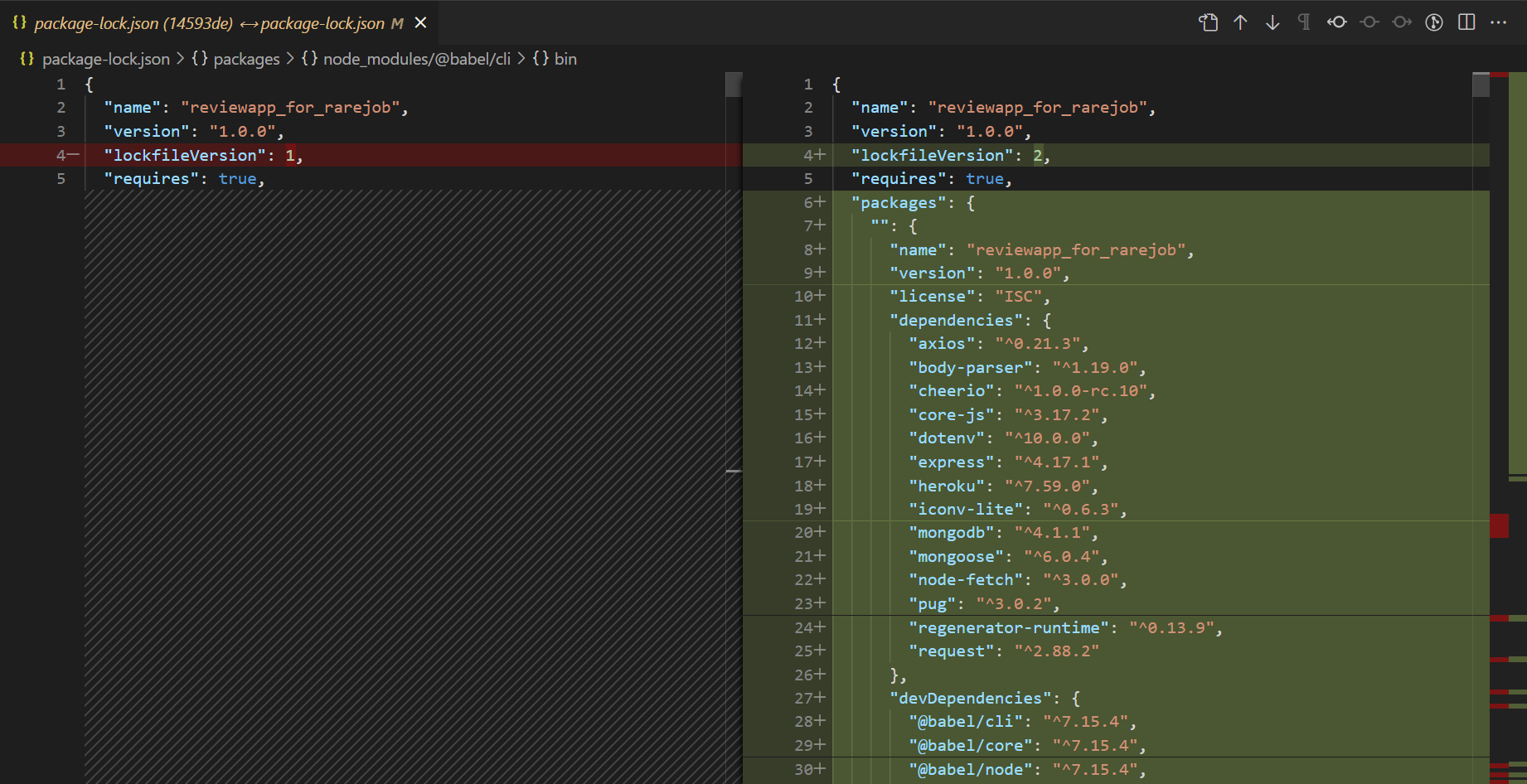The height and width of the screenshot is (784, 1527).
Task: Click the revert-change circle icon with left arrow
Action: tap(1336, 22)
